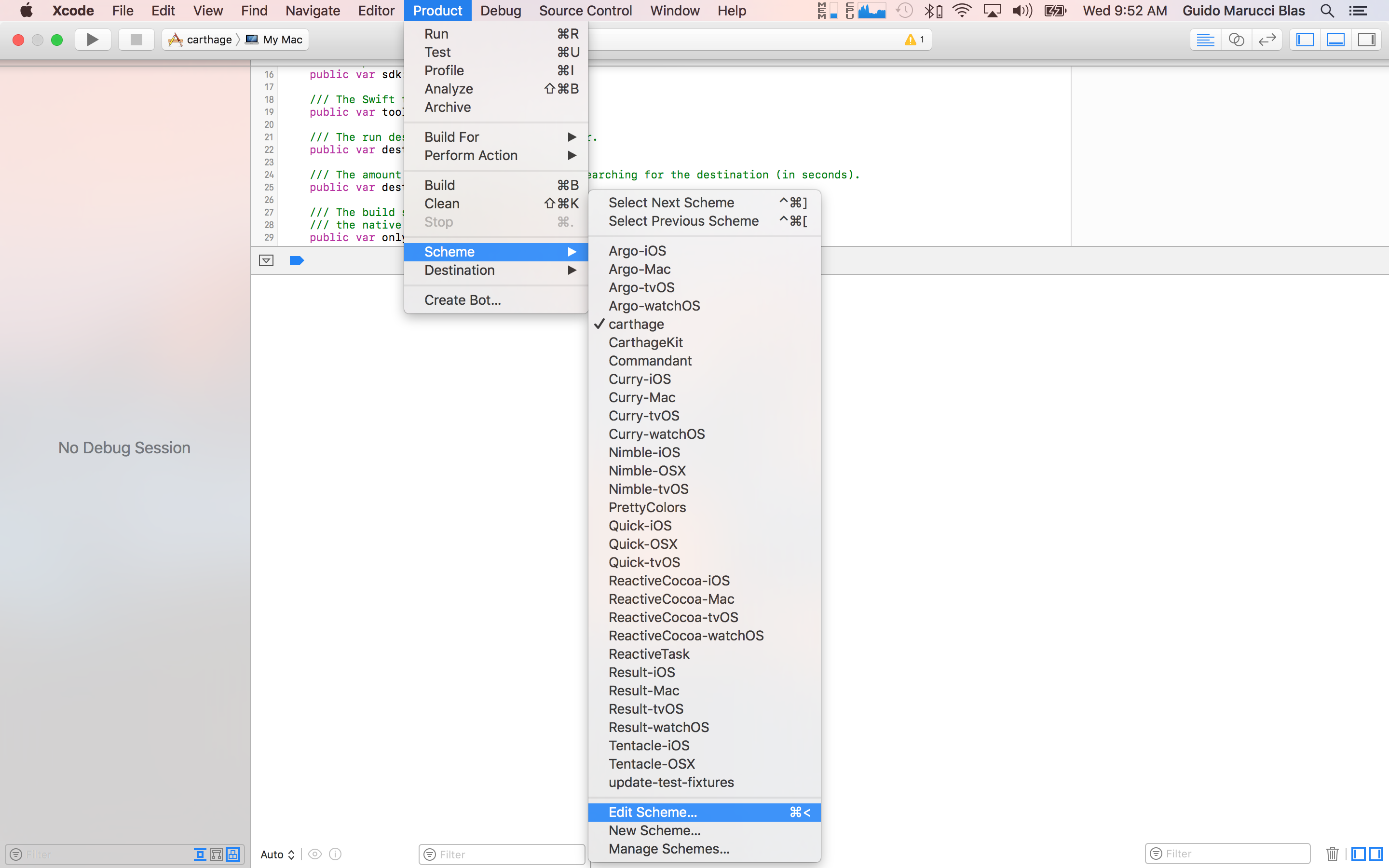Open the Debug menu in menu bar
The height and width of the screenshot is (868, 1389).
[x=501, y=10]
